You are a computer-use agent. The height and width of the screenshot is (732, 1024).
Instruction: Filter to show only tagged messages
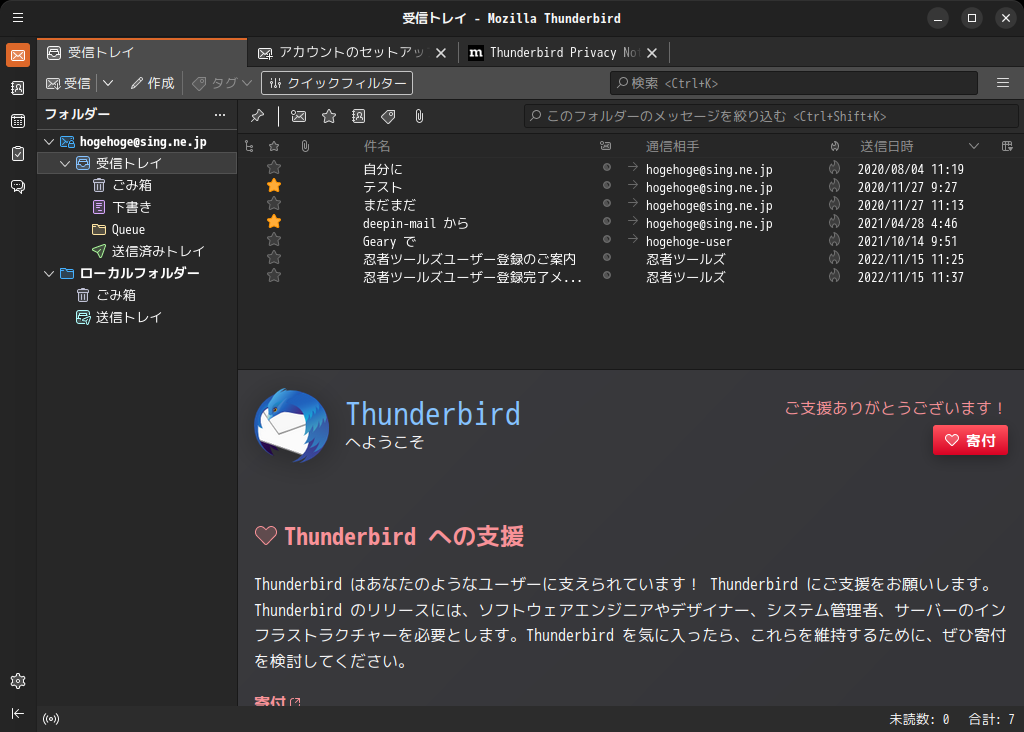(389, 116)
